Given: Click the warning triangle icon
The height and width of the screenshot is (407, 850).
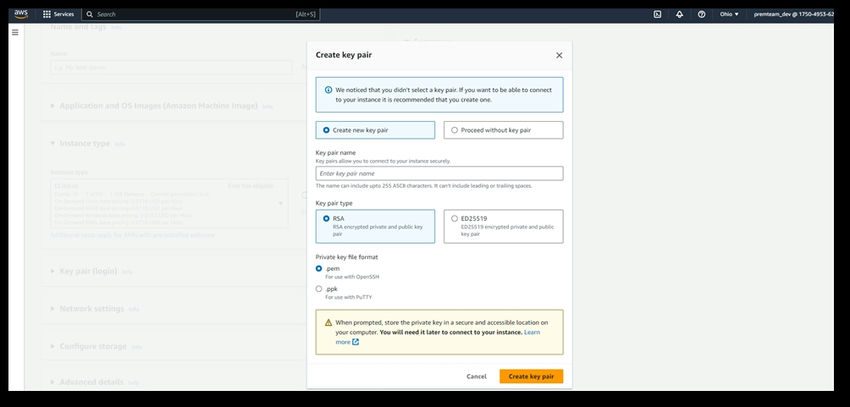Looking at the screenshot, I should (329, 322).
